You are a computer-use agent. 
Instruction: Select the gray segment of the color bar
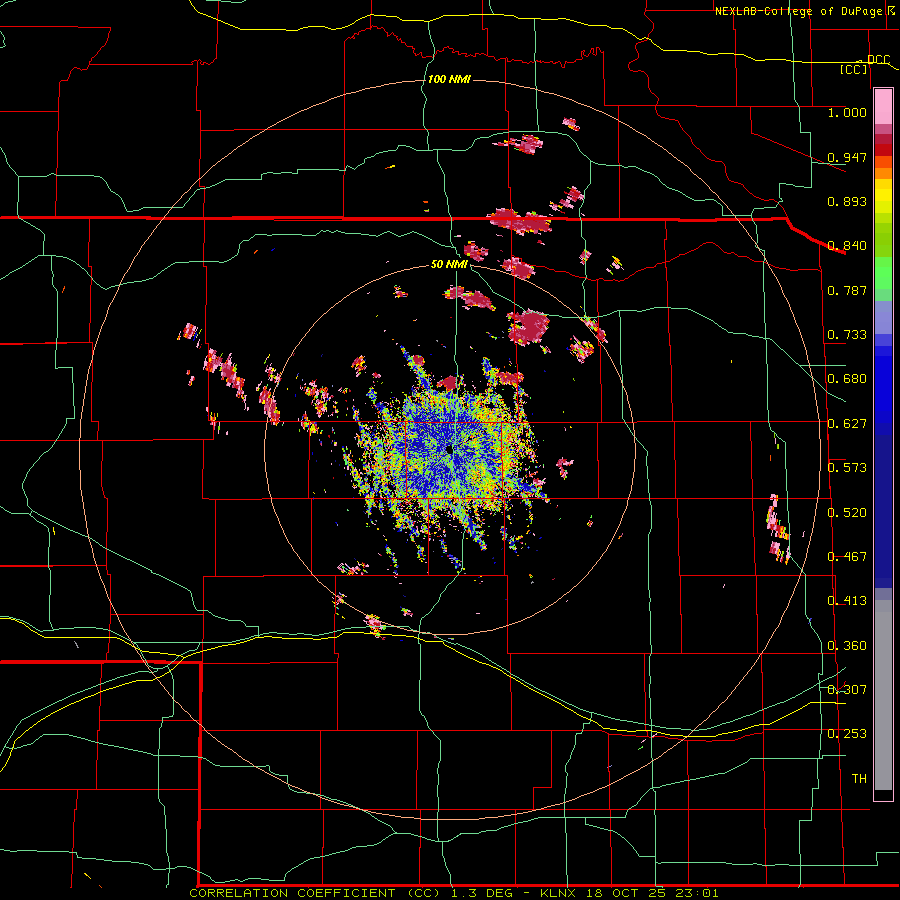(x=883, y=695)
